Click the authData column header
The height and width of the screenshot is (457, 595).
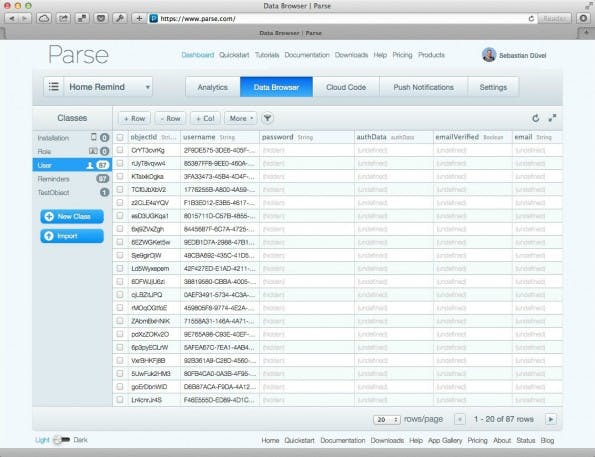(x=394, y=137)
